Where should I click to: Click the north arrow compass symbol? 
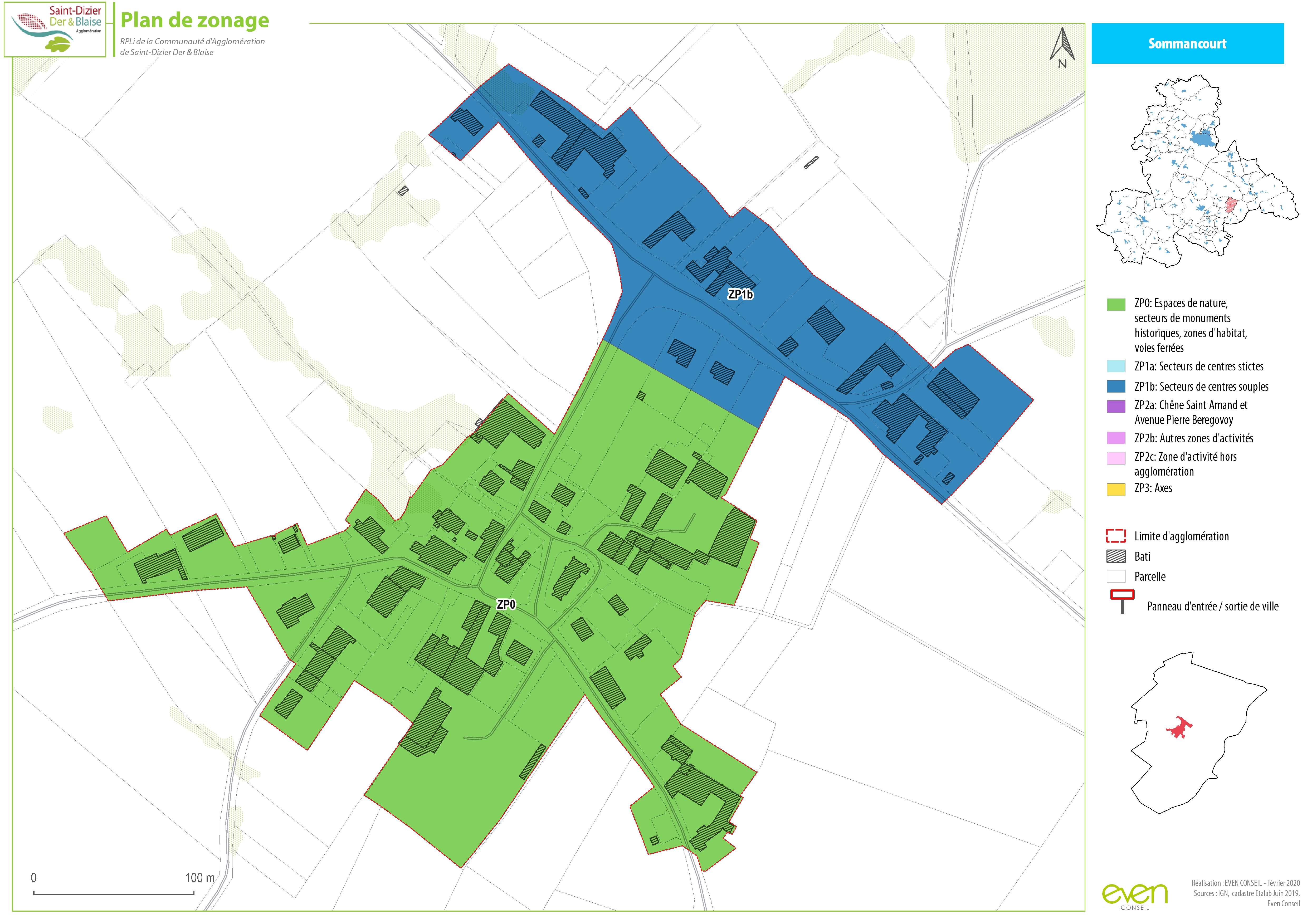[x=1062, y=48]
